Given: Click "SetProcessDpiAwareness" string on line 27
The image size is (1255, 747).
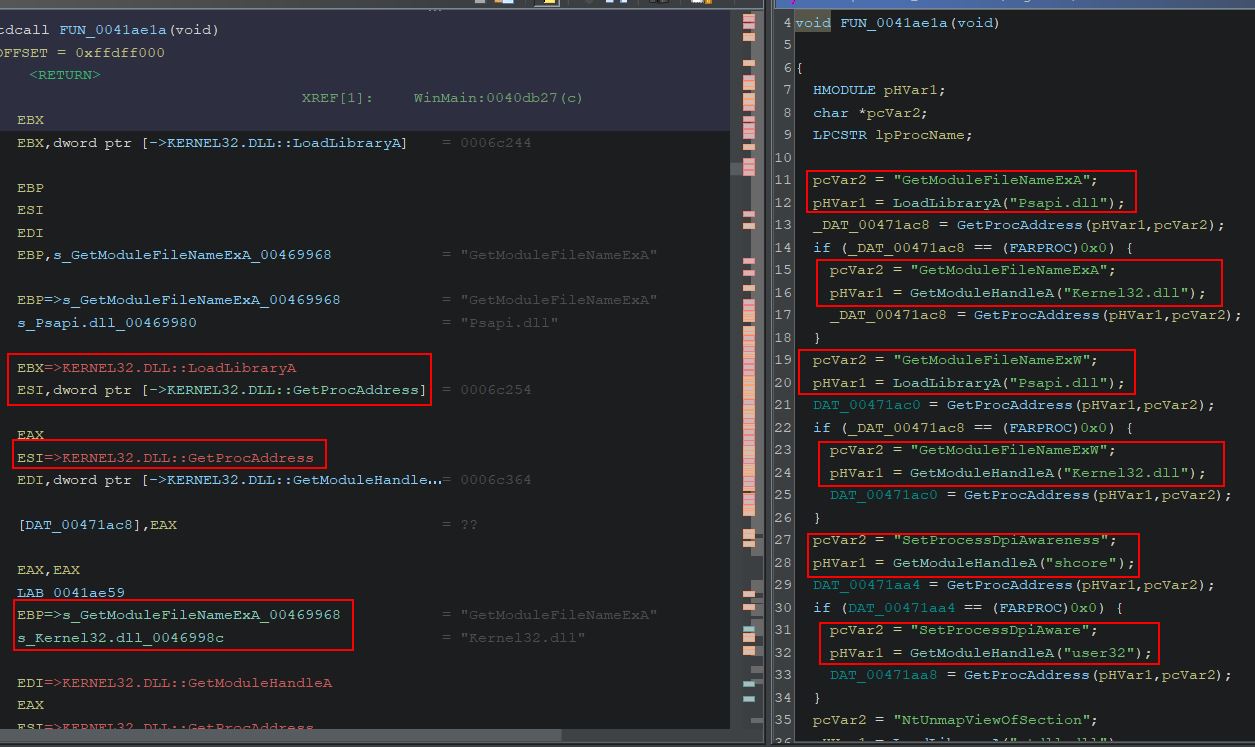Looking at the screenshot, I should (x=1001, y=540).
